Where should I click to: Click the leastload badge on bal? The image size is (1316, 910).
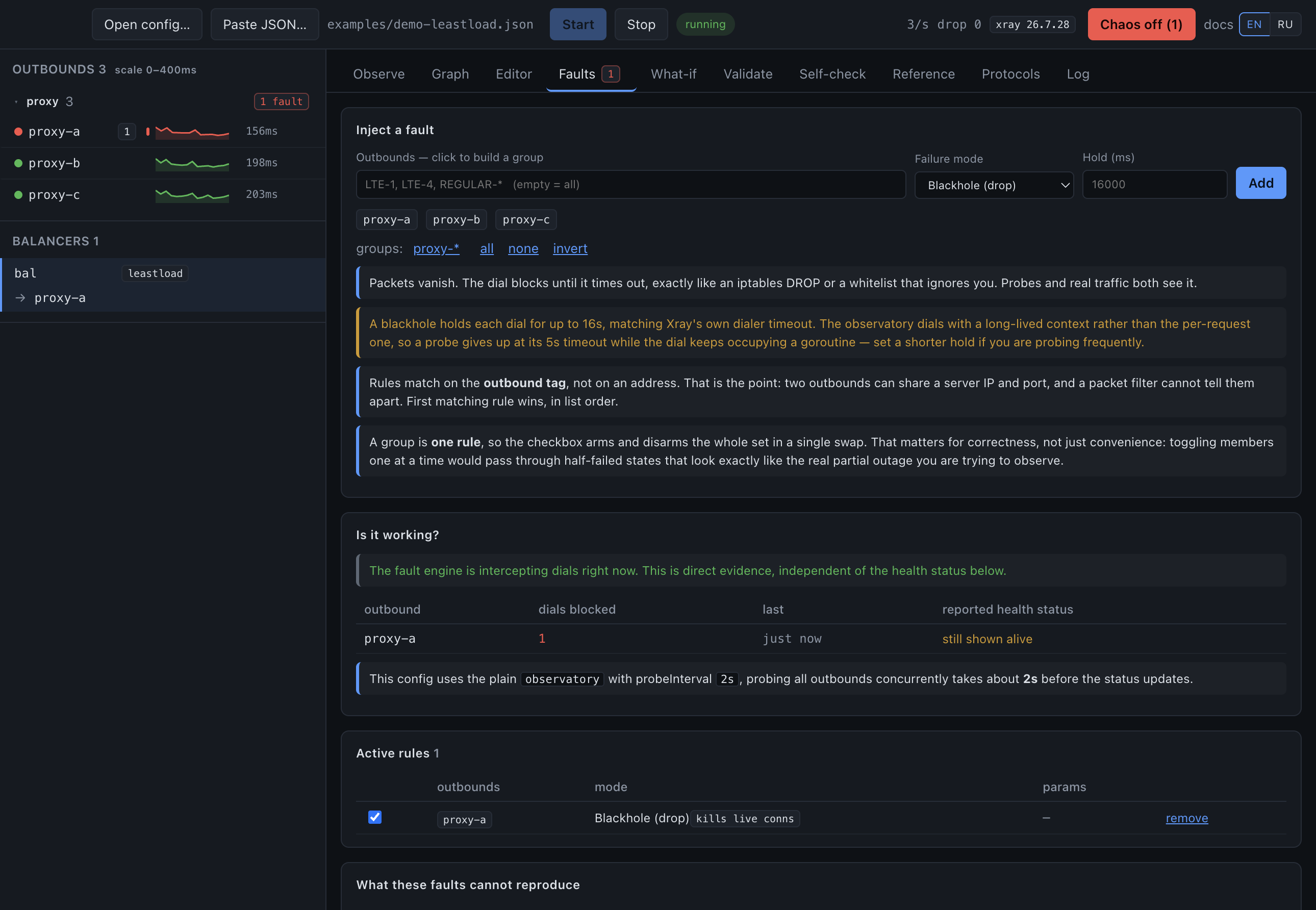(155, 274)
